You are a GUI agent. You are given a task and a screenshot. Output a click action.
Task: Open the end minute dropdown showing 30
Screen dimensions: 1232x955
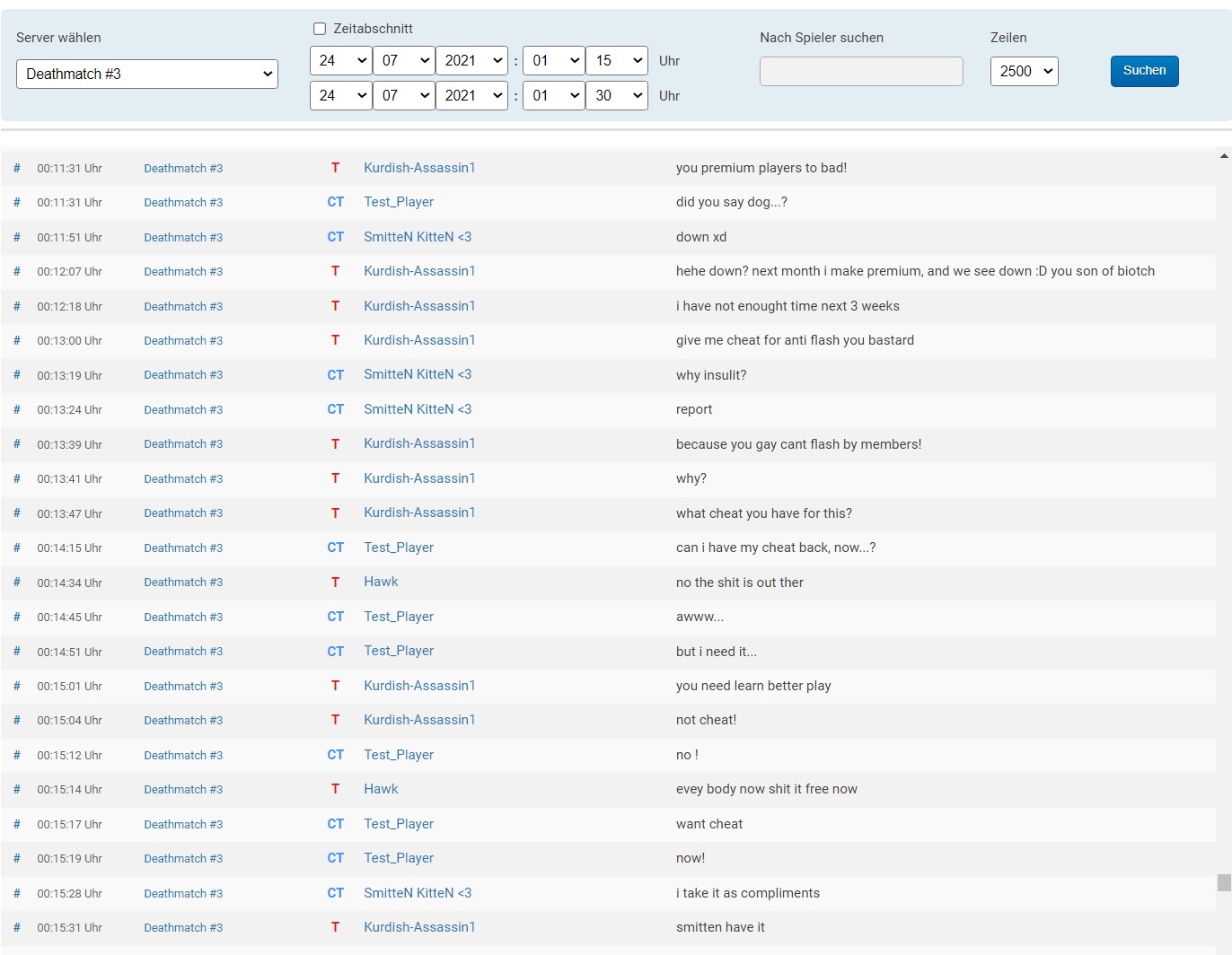coord(617,95)
